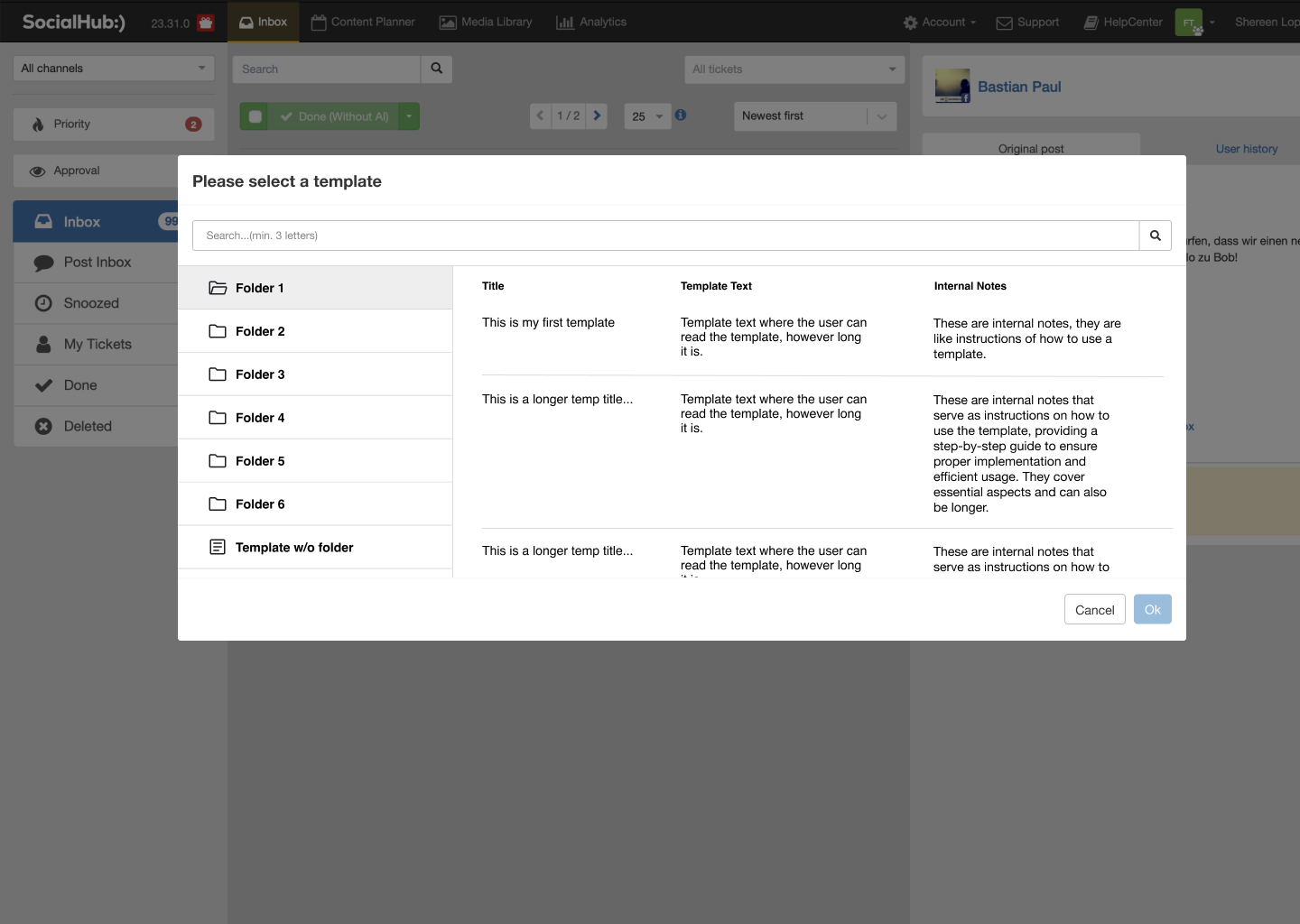Switch to the User history tab
The image size is (1300, 924).
pyautogui.click(x=1247, y=149)
